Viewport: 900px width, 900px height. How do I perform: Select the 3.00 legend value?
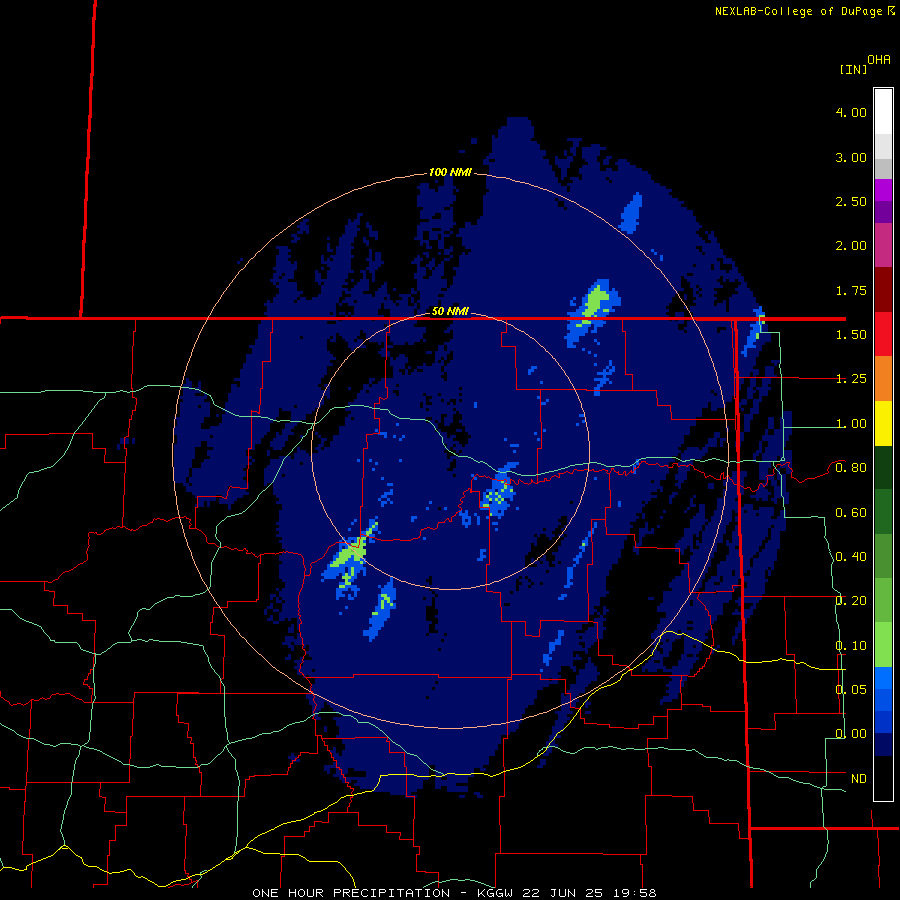[851, 157]
